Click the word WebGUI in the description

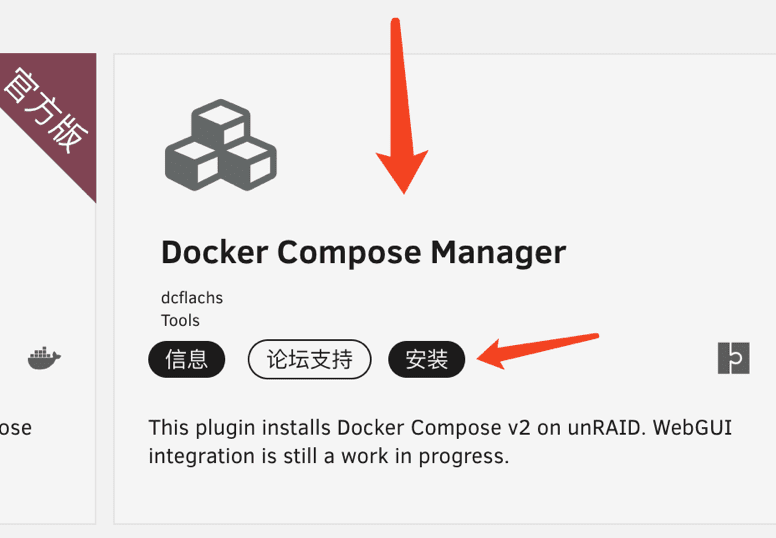coord(692,428)
